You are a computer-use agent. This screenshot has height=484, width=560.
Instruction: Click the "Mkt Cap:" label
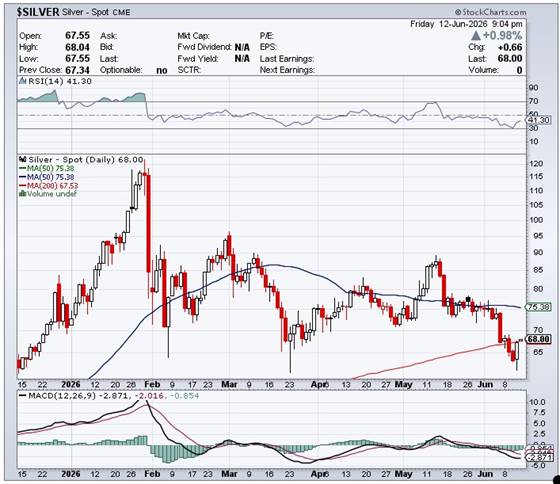[x=193, y=36]
